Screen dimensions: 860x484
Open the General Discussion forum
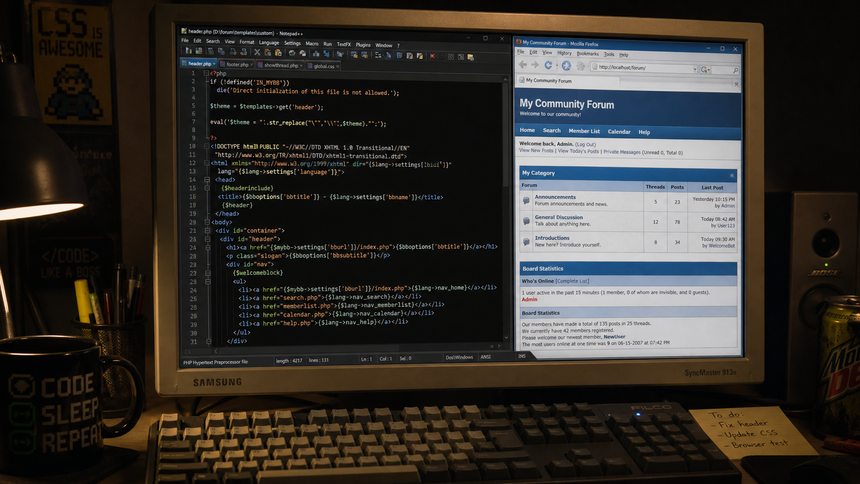click(558, 217)
